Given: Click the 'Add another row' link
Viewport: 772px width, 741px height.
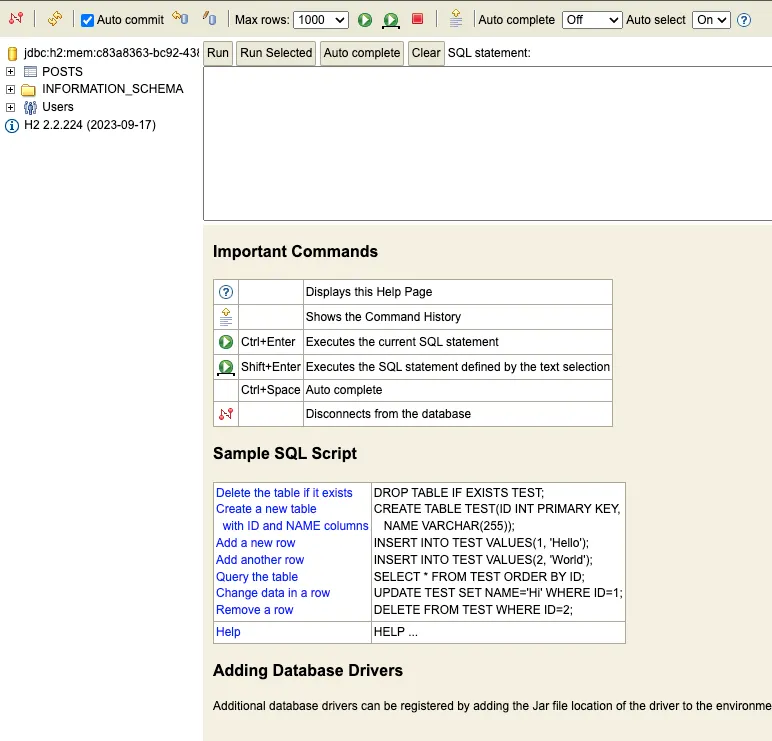Looking at the screenshot, I should pos(260,559).
